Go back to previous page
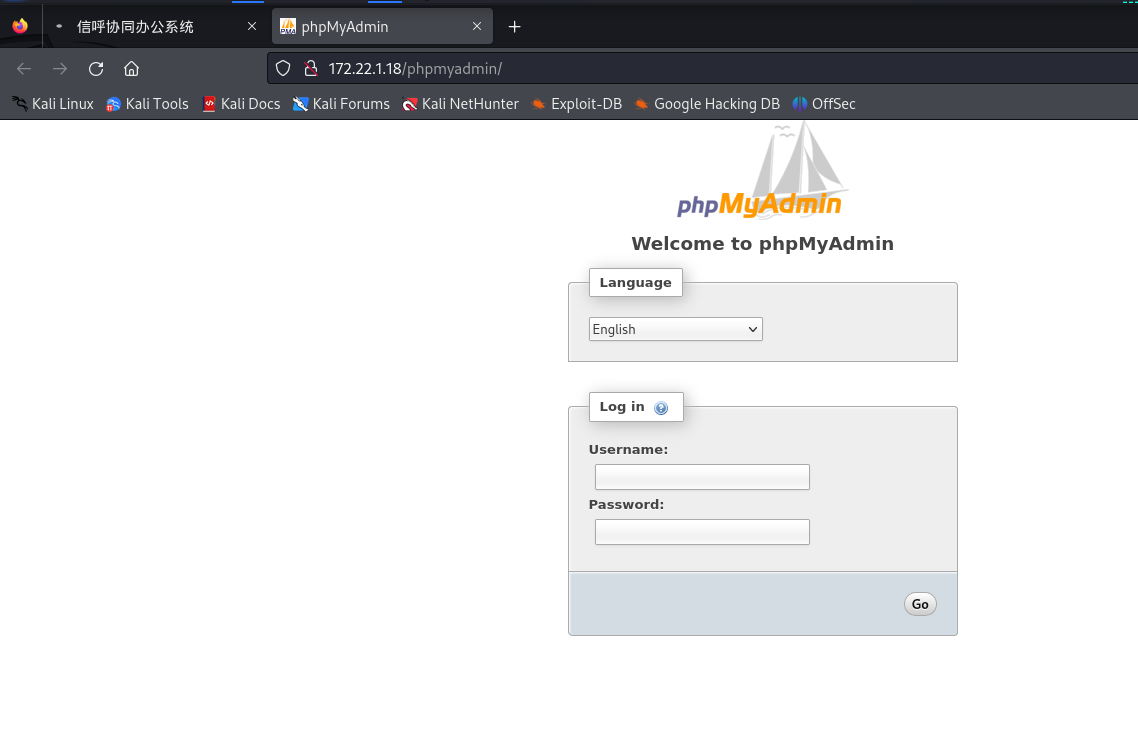Viewport: 1138px width, 739px height. pos(24,68)
